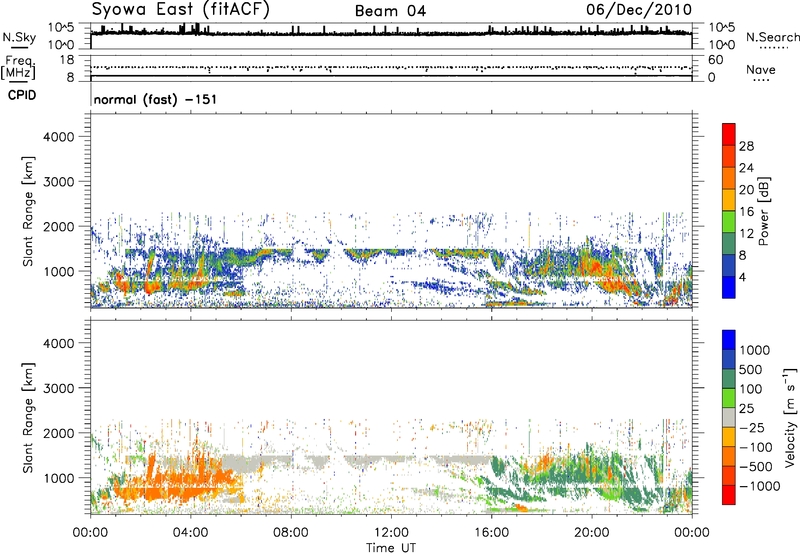Click the "24" label on power colorbar
The image size is (800, 554).
[746, 168]
